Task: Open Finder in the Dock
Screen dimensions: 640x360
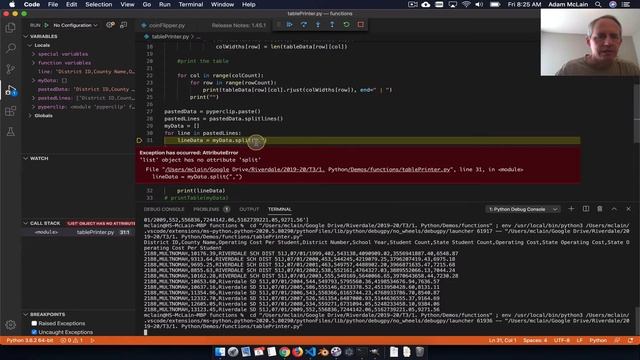Action: (x=220, y=351)
